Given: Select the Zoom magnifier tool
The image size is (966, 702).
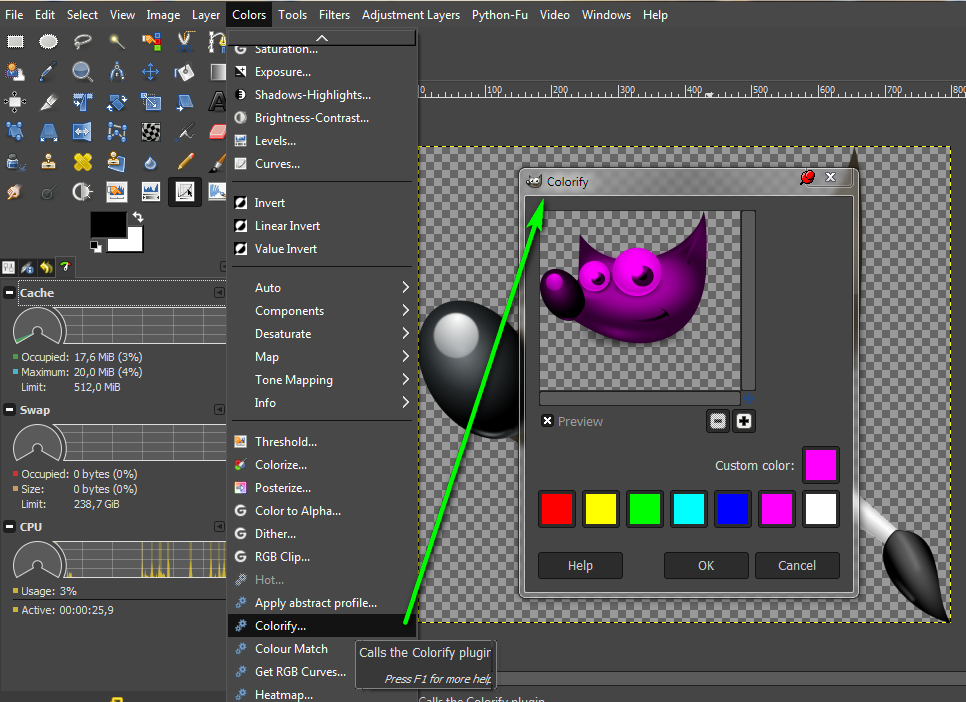Looking at the screenshot, I should pos(83,71).
